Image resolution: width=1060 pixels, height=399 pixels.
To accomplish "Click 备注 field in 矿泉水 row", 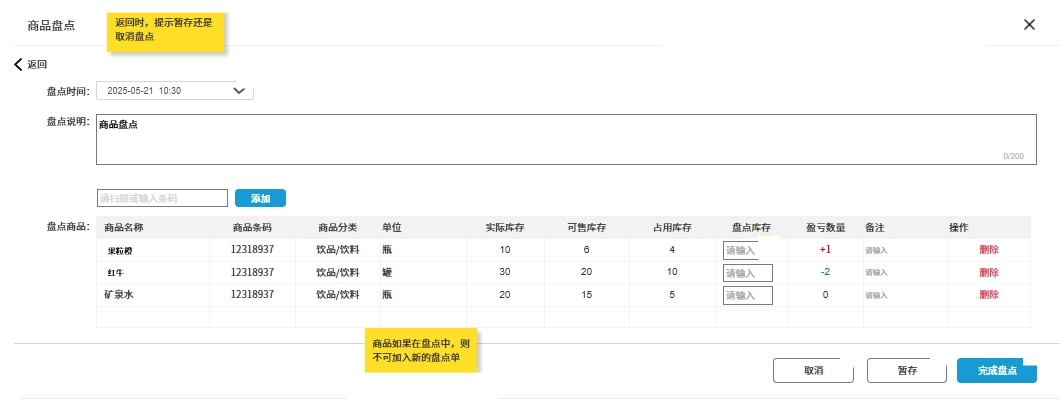I will click(x=876, y=296).
